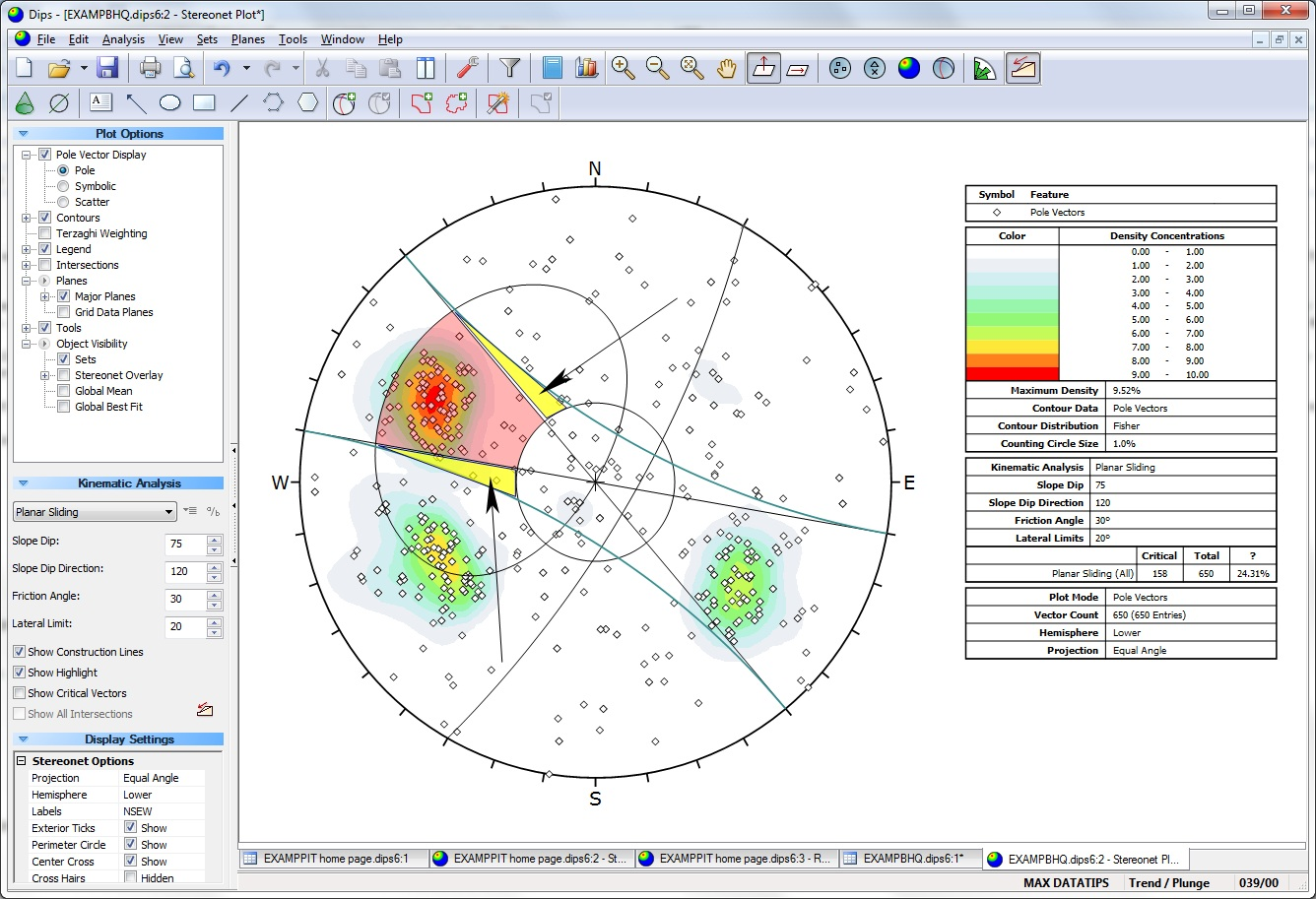
Task: Select the Symbolic radio button
Action: [63, 186]
